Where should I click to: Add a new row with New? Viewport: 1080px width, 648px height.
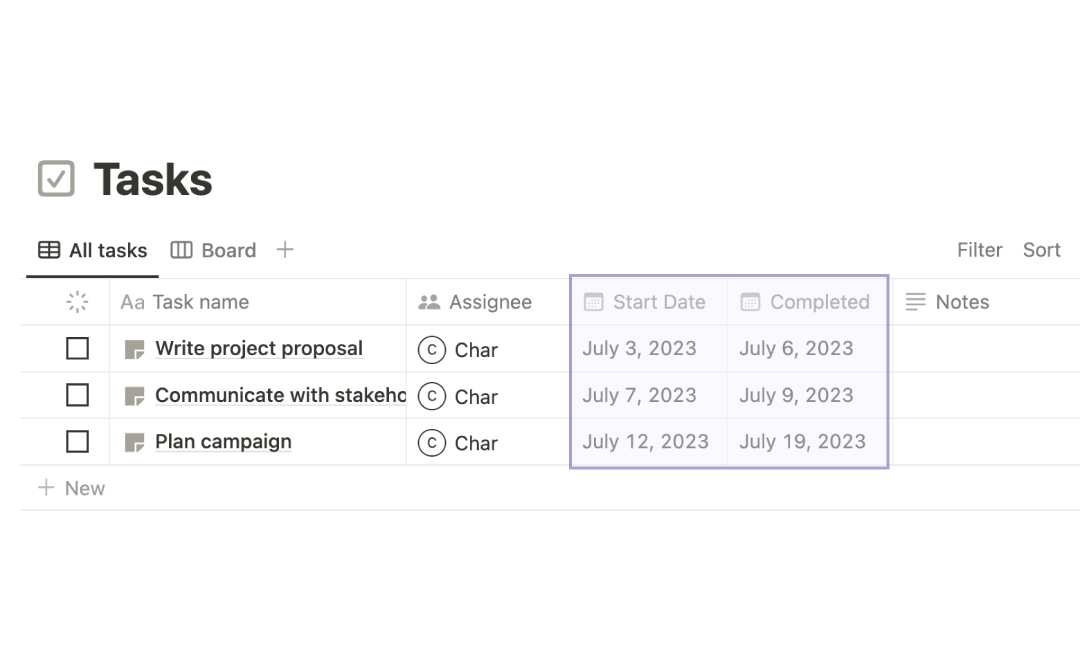(x=71, y=488)
